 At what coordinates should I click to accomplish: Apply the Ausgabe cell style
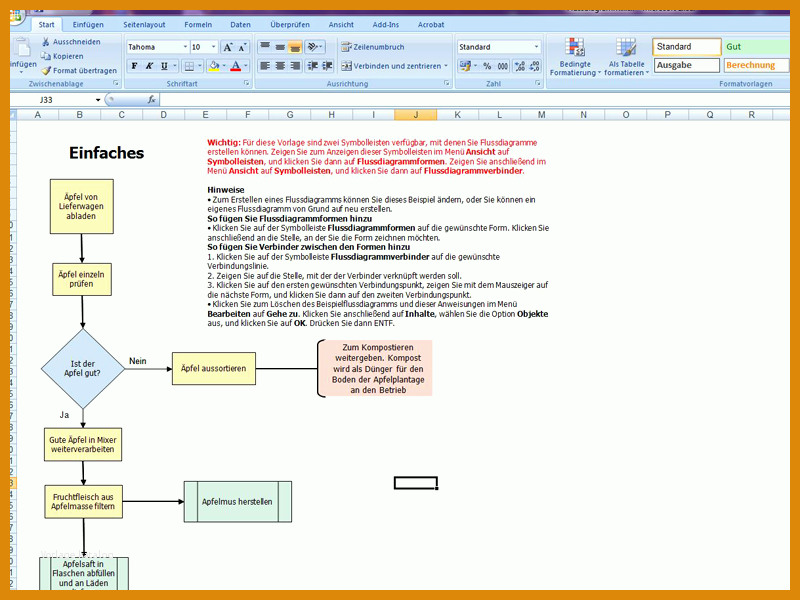tap(687, 65)
